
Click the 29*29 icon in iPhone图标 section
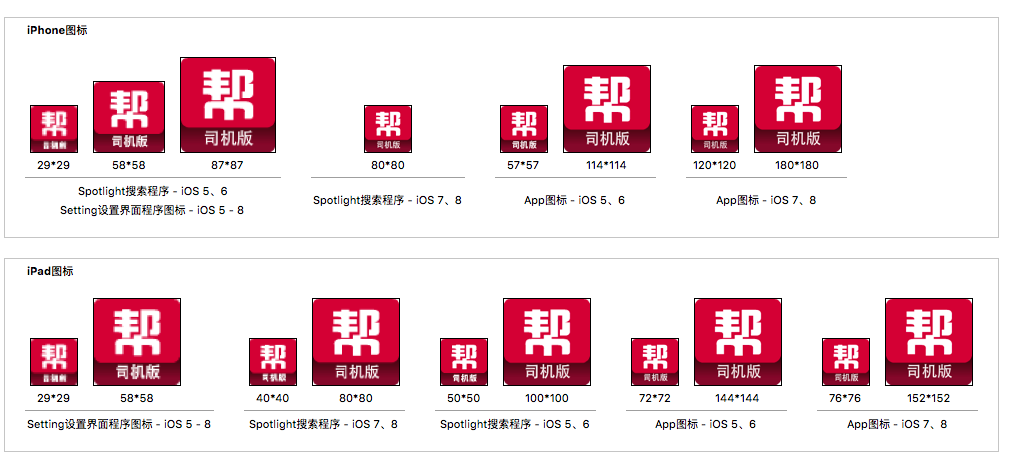(x=54, y=129)
